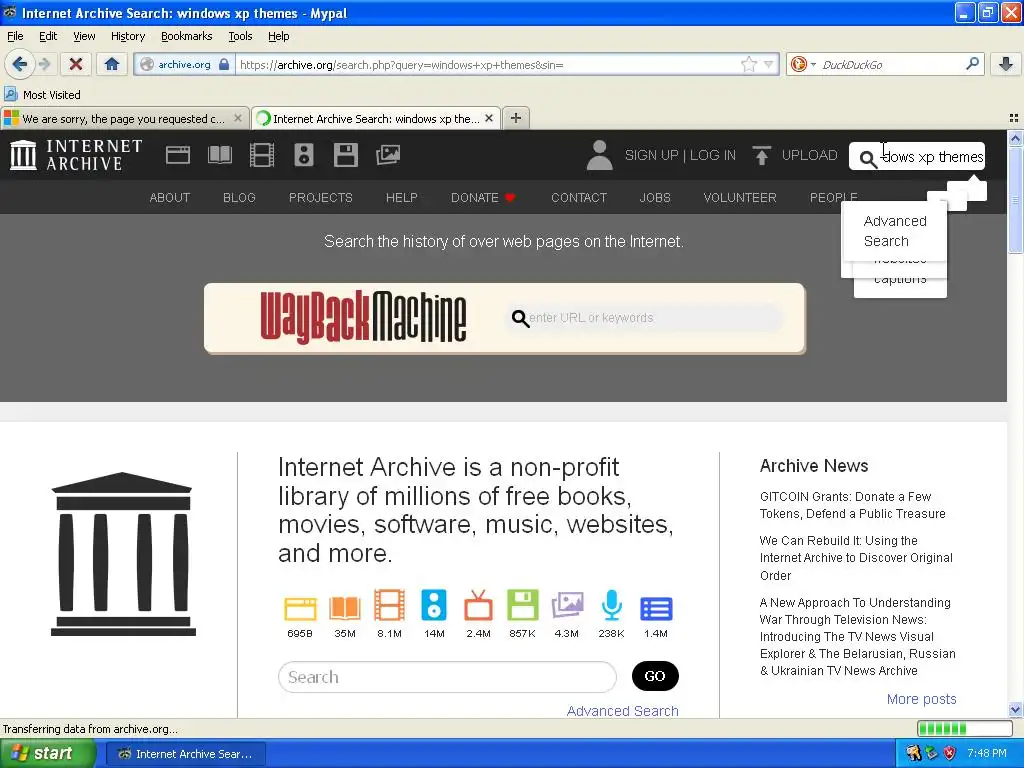The width and height of the screenshot is (1024, 768).
Task: Open URL history dropdown arrow
Action: [x=769, y=64]
